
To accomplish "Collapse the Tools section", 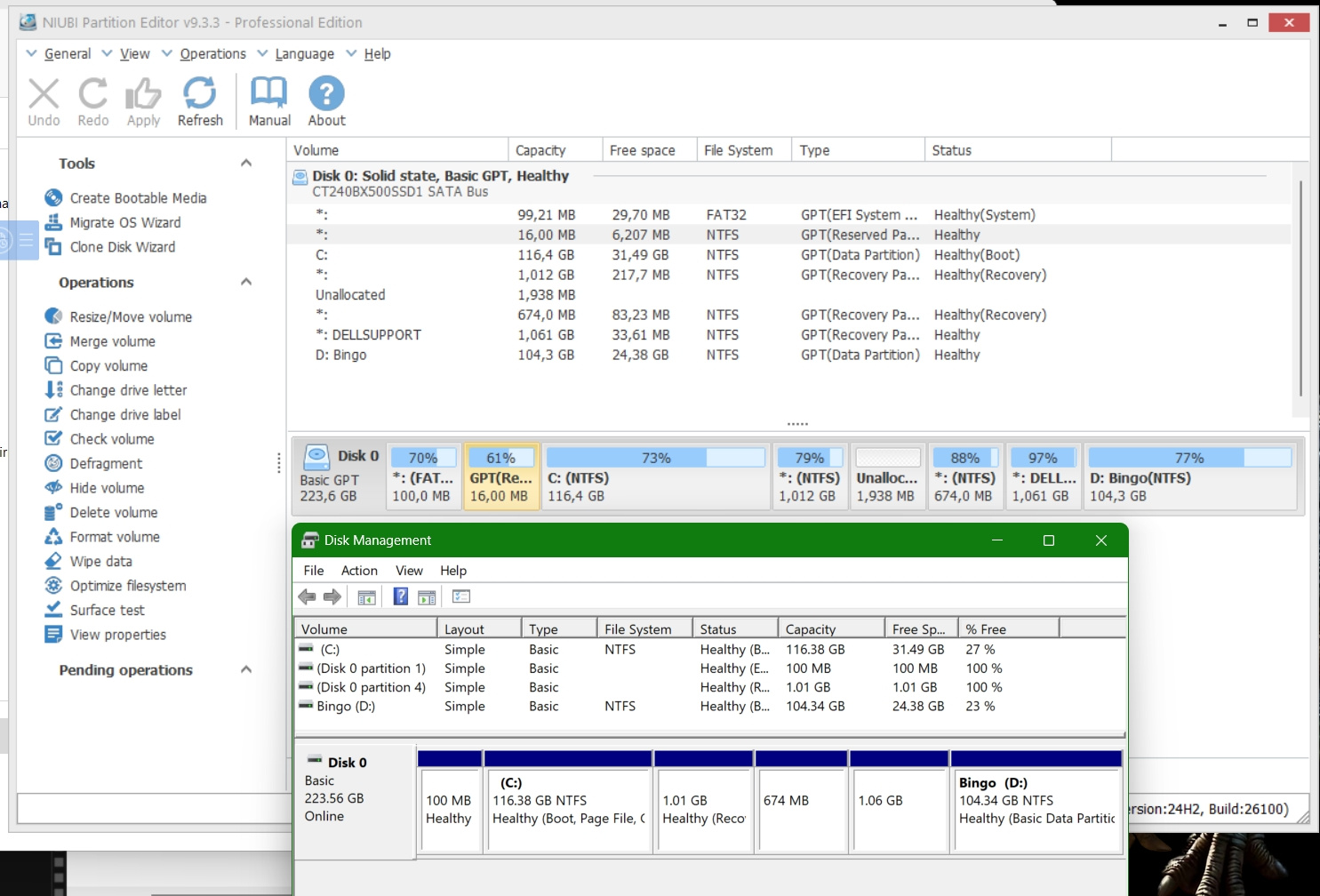I will click(246, 164).
